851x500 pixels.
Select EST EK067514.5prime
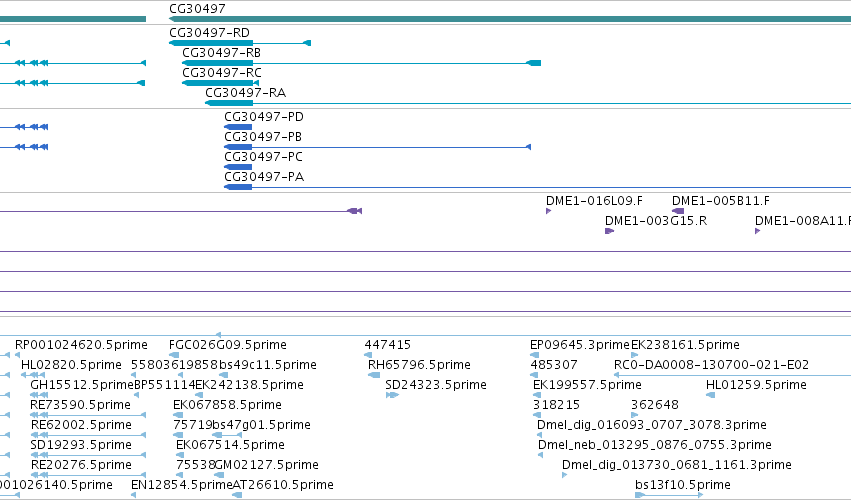point(230,445)
